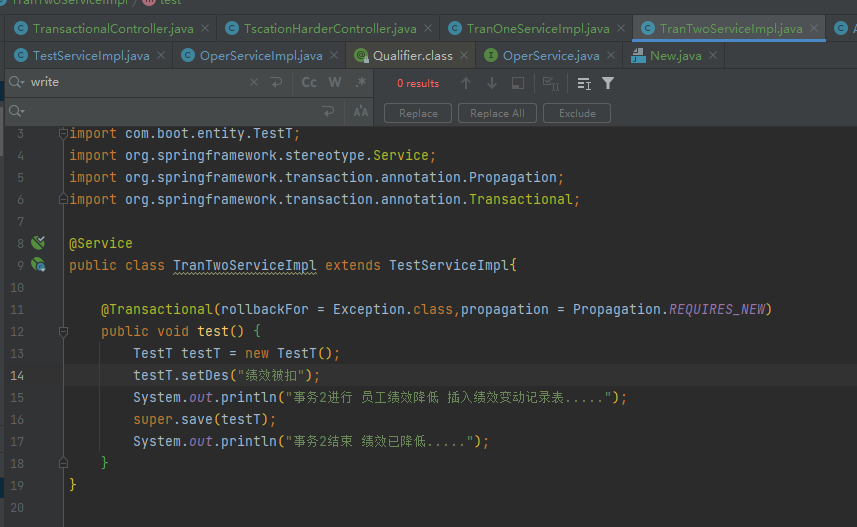The image size is (857, 527).
Task: Clear the search text with the X icon
Action: [x=254, y=82]
